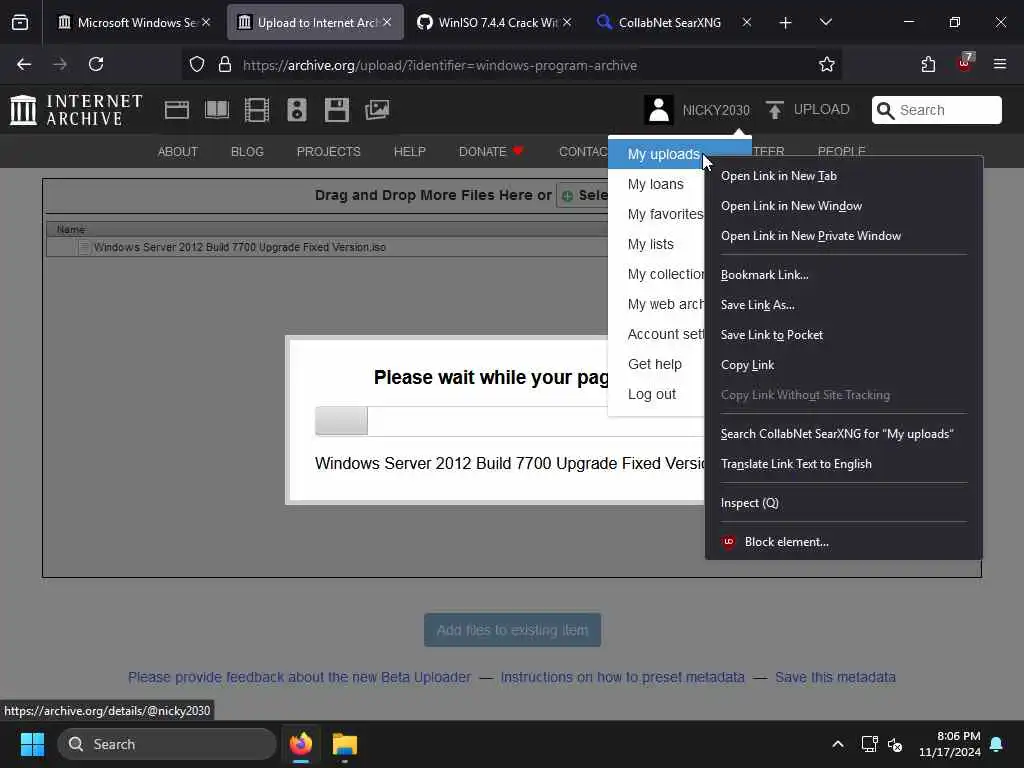Open the ABOUT navigation link
1024x768 pixels.
pos(178,152)
